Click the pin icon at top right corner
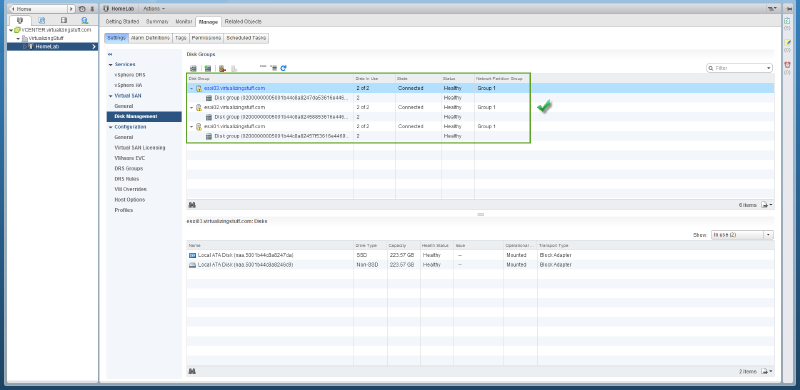 click(x=788, y=9)
